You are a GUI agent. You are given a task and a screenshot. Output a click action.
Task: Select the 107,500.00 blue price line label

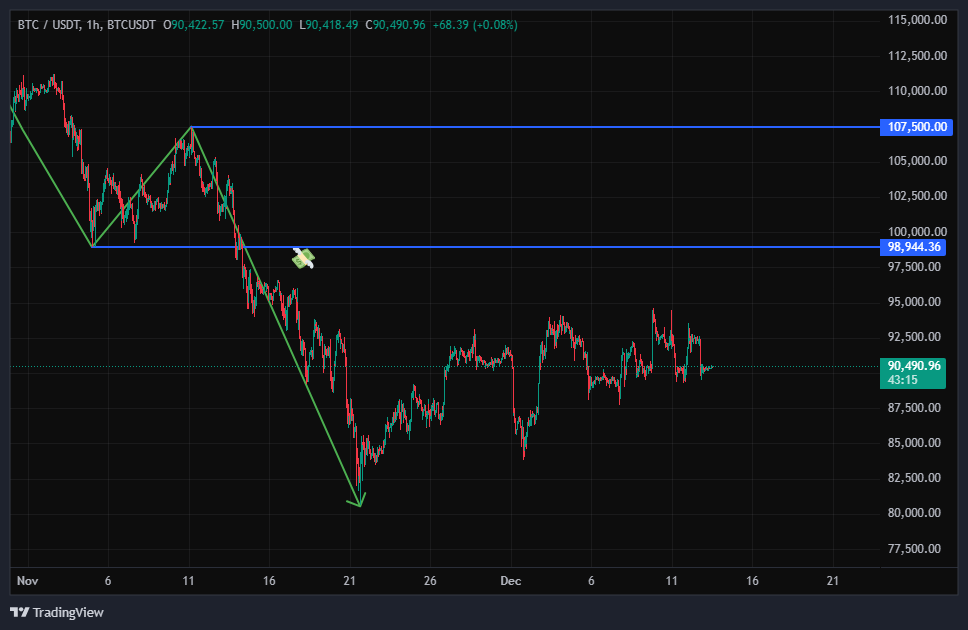tap(915, 127)
